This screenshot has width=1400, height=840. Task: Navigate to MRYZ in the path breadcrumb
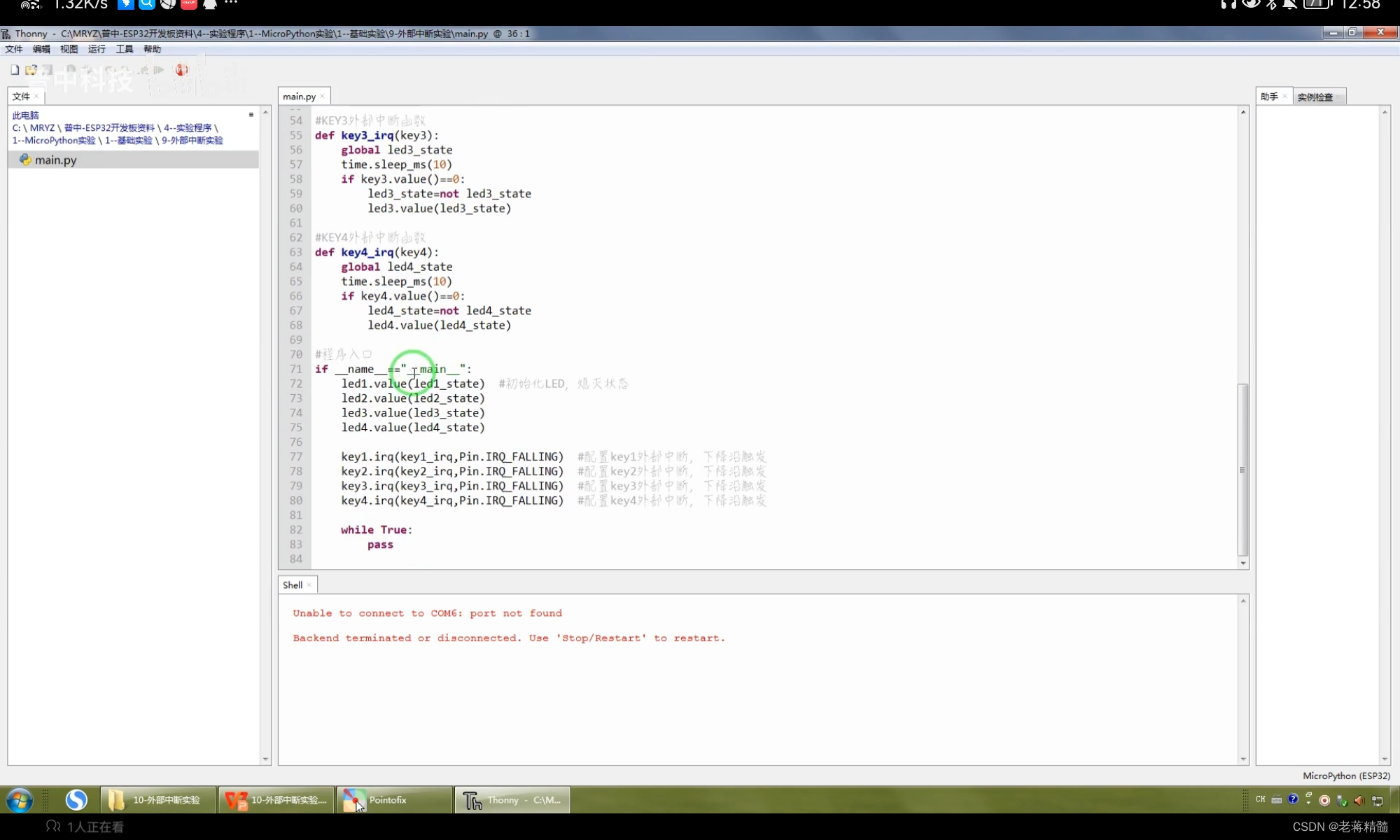(x=42, y=128)
